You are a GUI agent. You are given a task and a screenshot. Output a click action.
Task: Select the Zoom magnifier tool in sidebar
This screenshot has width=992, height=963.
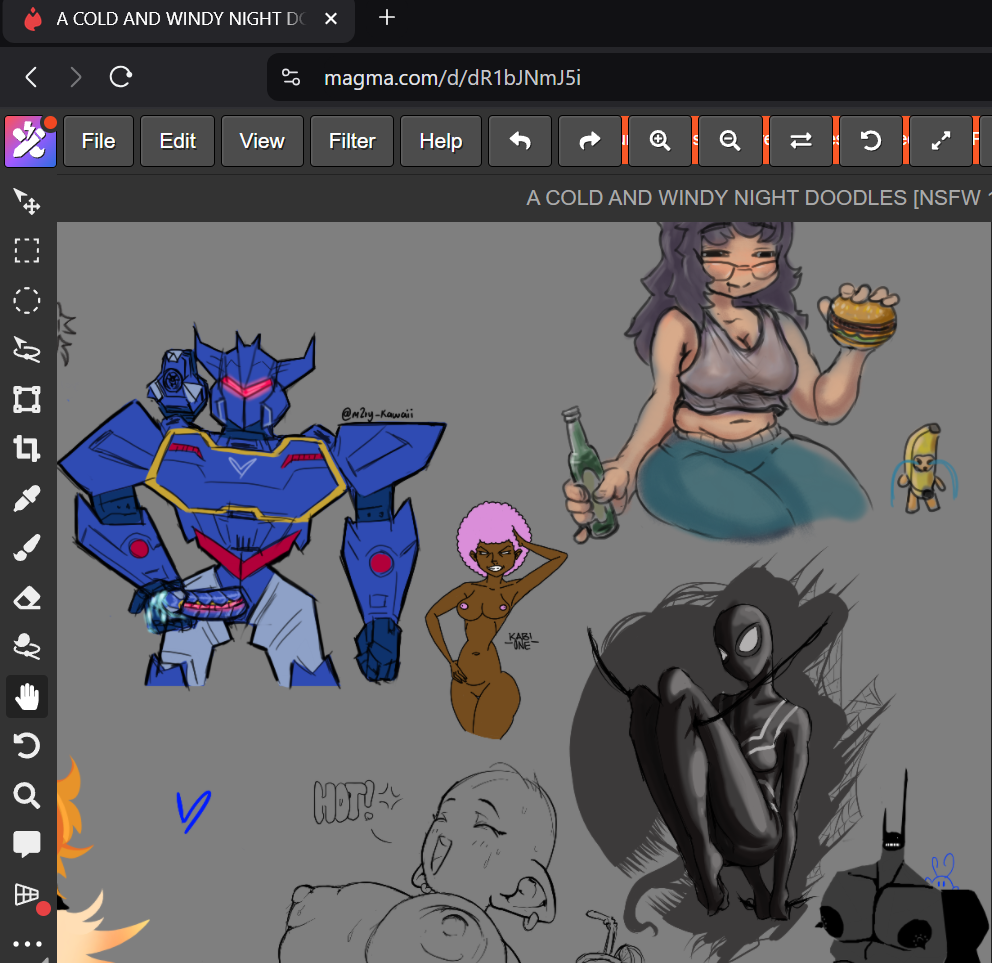27,796
